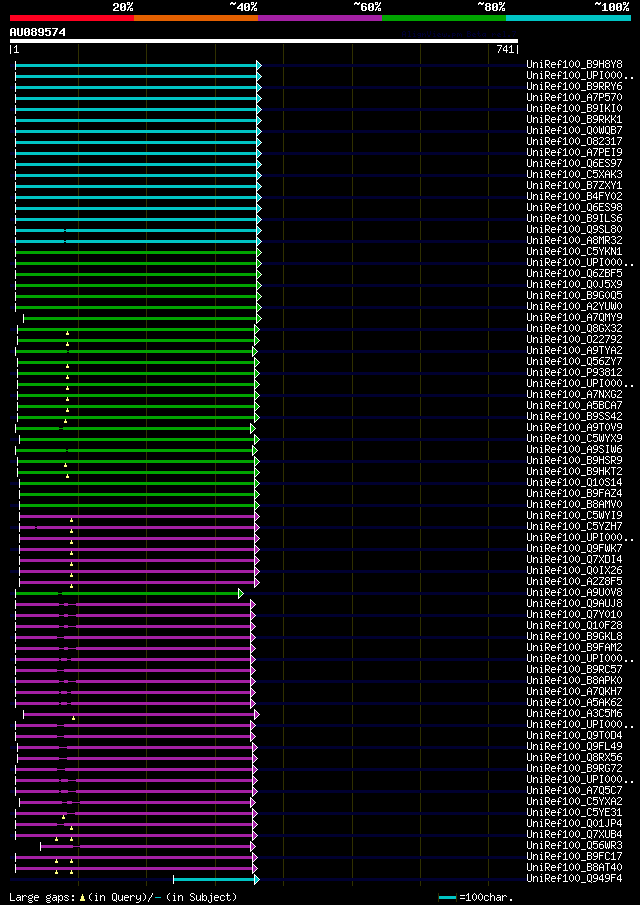This screenshot has height=905, width=640.
Task: Select the UniRef100_A5BCA7 entry
Action: [x=574, y=405]
